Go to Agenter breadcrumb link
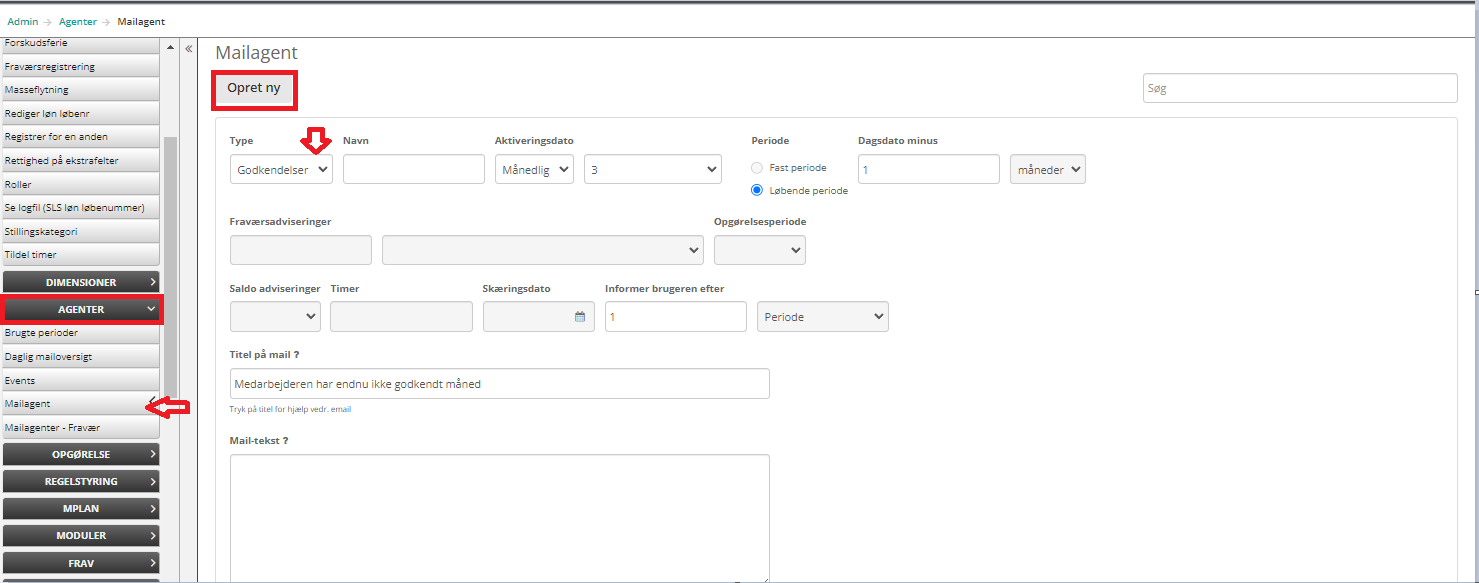 [78, 22]
